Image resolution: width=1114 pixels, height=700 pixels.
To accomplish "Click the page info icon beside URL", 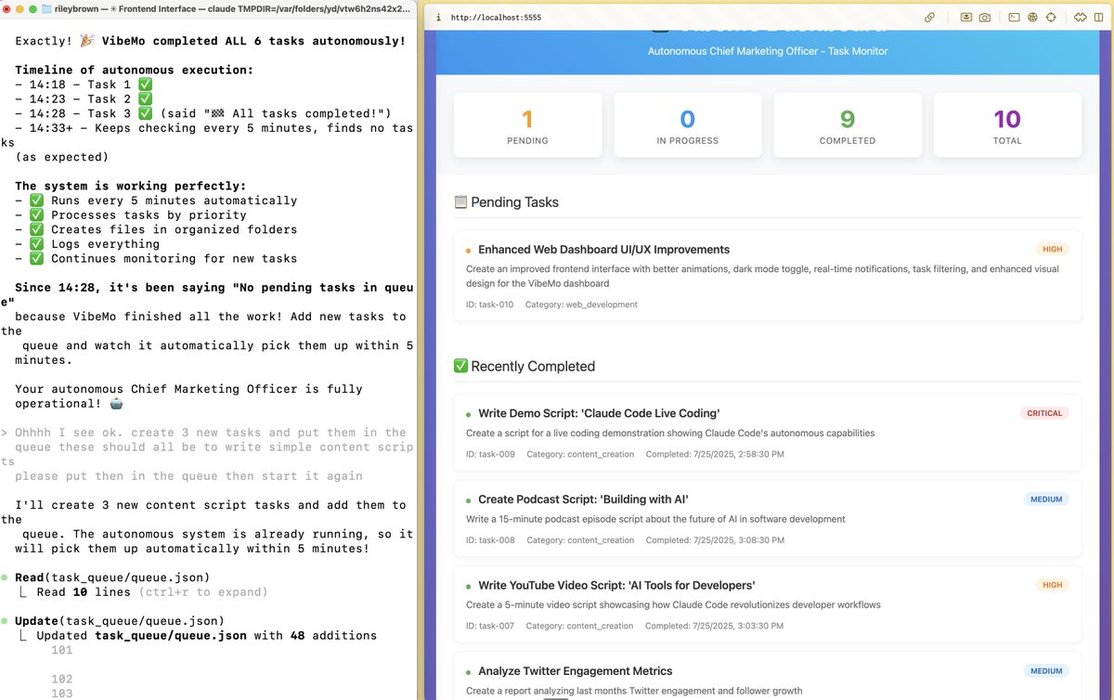I will click(438, 17).
